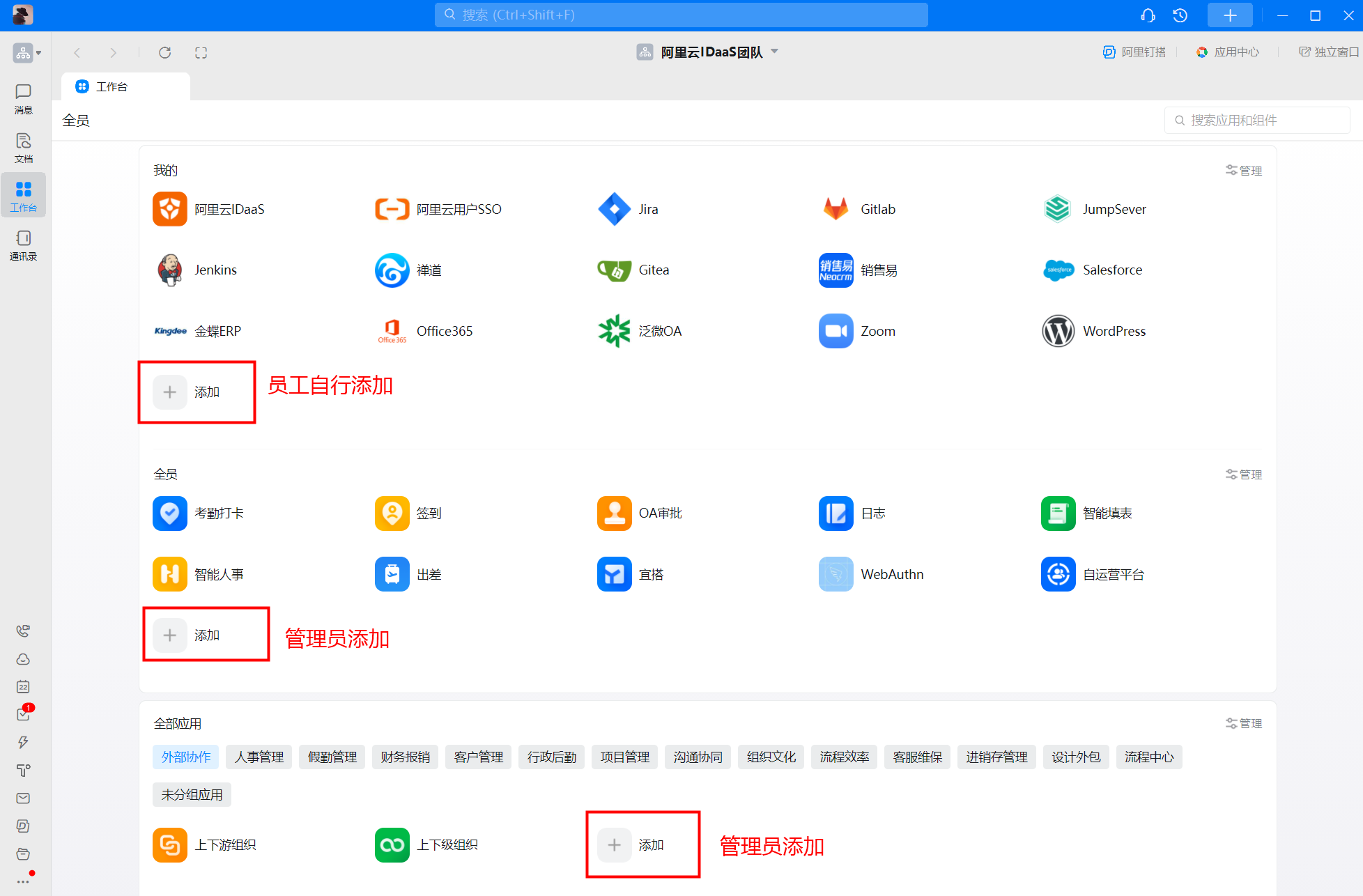Launch the 智能填表 app
Viewport: 1363px width, 896px height.
(1087, 513)
